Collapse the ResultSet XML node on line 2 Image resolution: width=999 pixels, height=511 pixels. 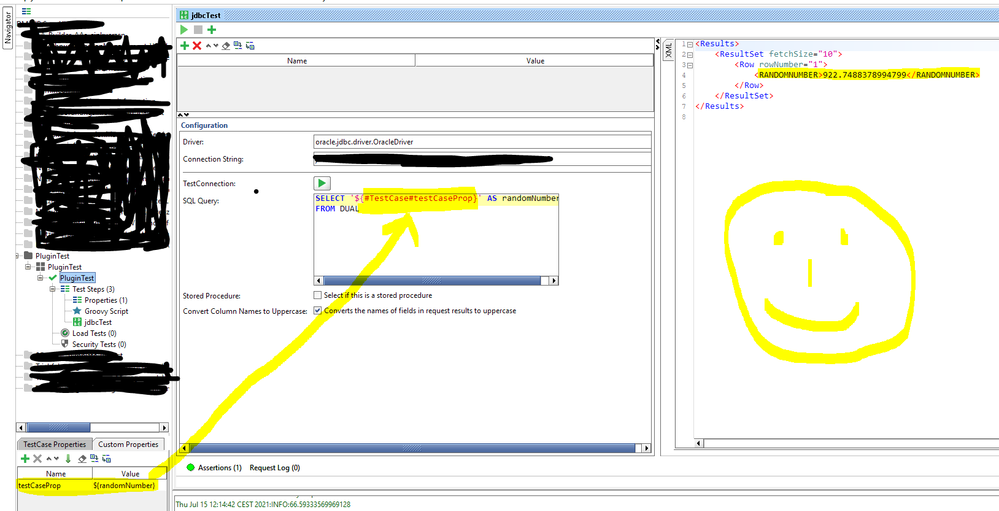pyautogui.click(x=690, y=54)
